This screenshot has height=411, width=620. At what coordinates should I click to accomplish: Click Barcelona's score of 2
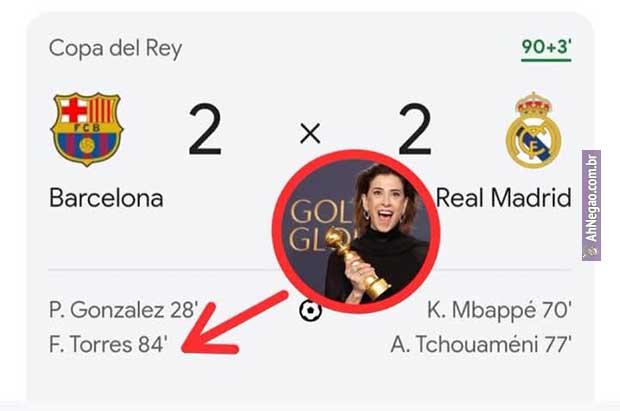[204, 129]
